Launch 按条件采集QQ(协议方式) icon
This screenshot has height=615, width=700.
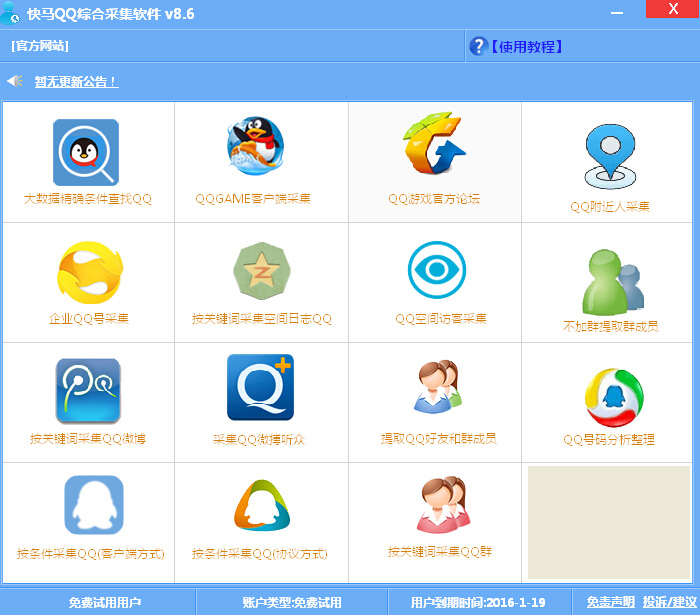pyautogui.click(x=261, y=506)
